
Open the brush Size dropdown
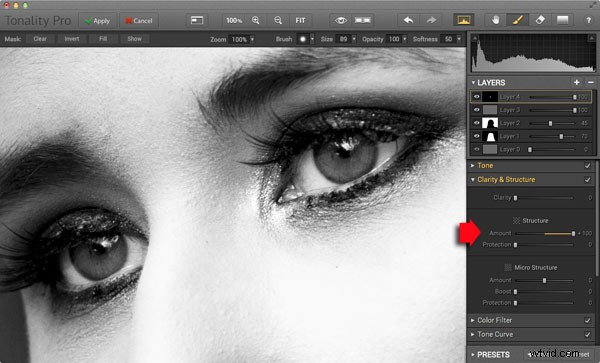[354, 39]
